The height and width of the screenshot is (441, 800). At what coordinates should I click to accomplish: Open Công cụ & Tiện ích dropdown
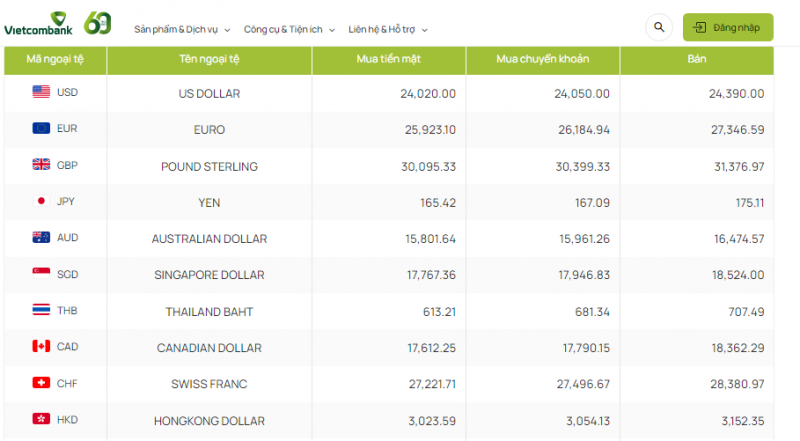[x=289, y=29]
